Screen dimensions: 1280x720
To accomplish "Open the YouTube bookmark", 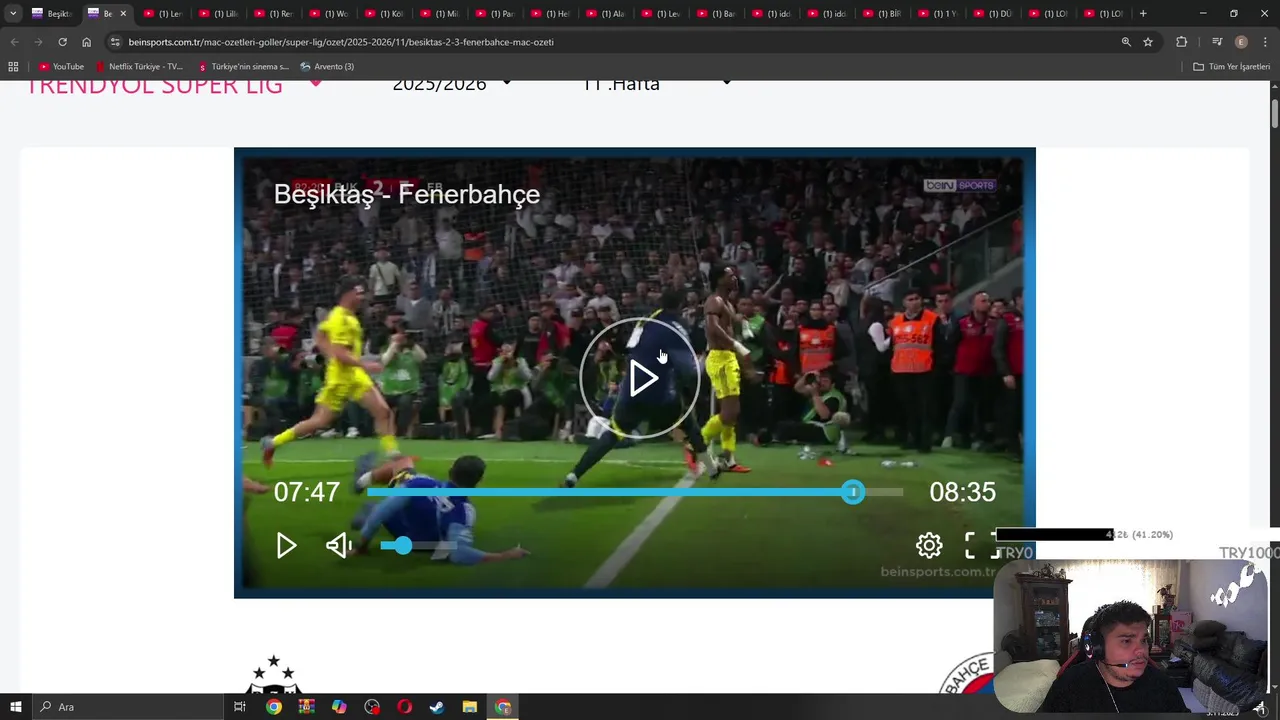I will (62, 66).
